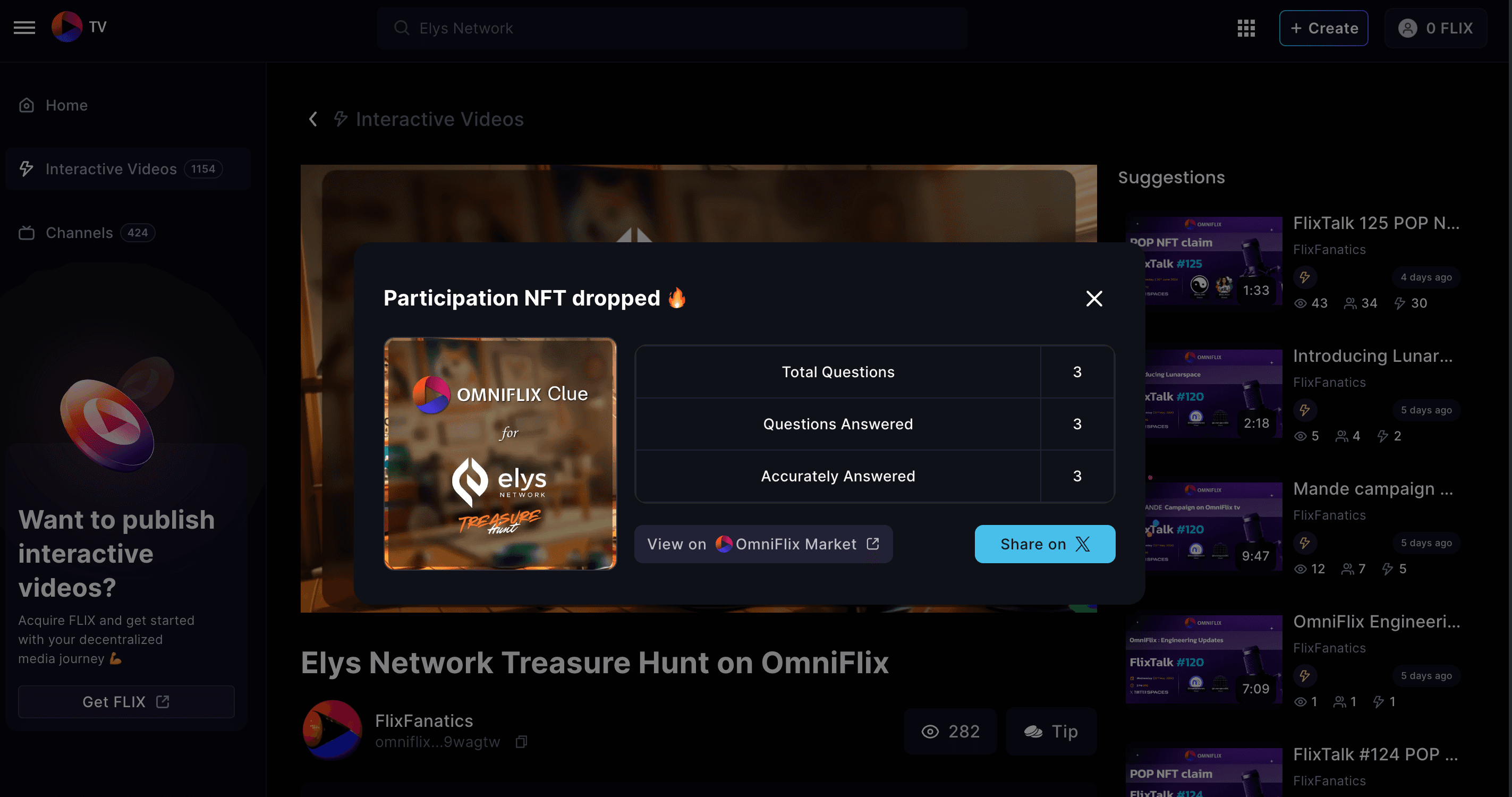Image resolution: width=1512 pixels, height=797 pixels.
Task: Close the Participation NFT dropped modal
Action: tap(1095, 297)
